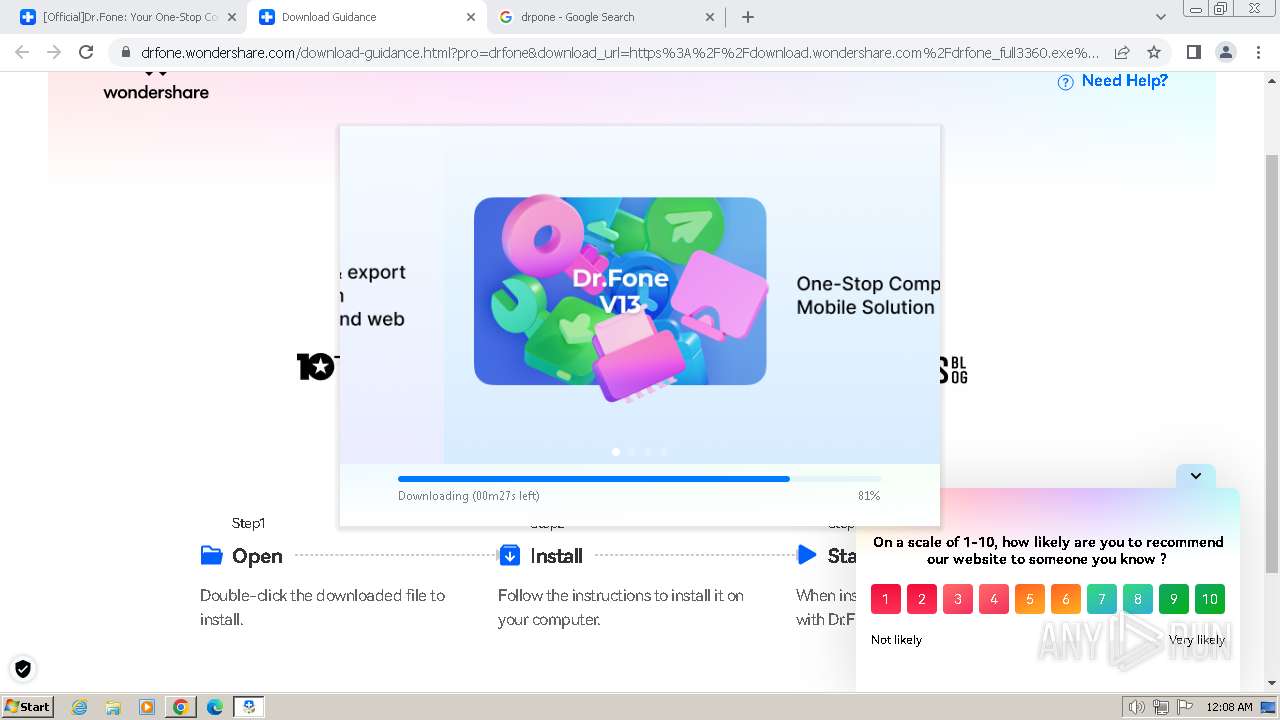Click the network tray icon

(x=1161, y=707)
